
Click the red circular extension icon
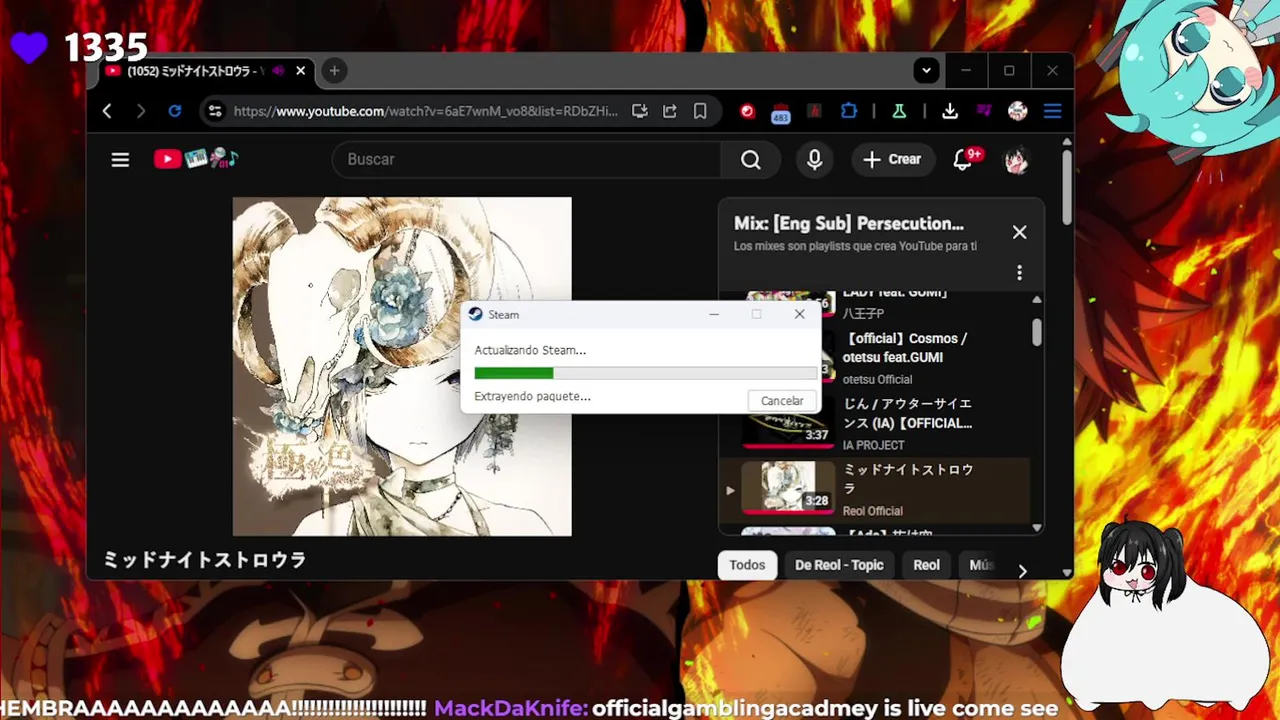[x=747, y=111]
